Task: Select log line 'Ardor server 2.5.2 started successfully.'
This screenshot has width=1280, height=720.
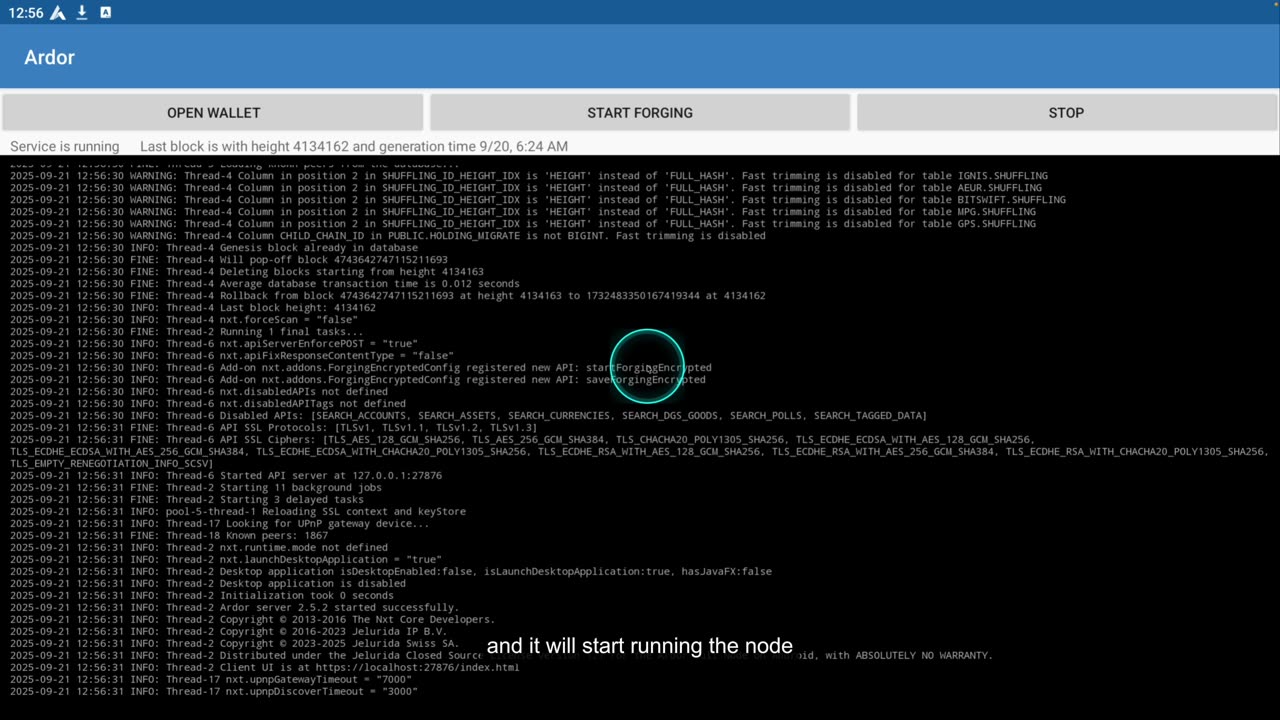Action: pyautogui.click(x=235, y=608)
